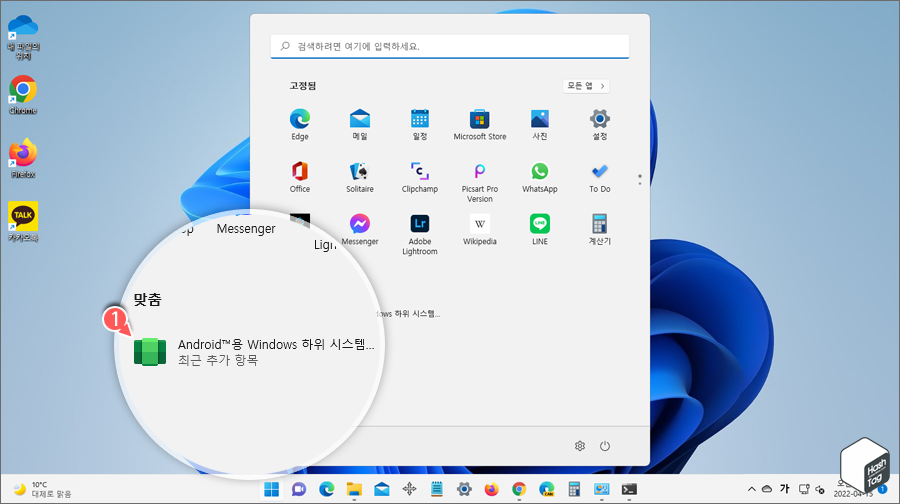This screenshot has width=900, height=504.
Task: Select the 카카오톡 desktop shortcut
Action: point(23,222)
